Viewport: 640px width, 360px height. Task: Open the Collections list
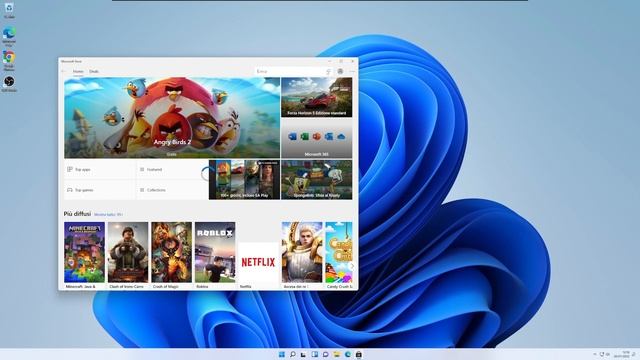click(172, 190)
